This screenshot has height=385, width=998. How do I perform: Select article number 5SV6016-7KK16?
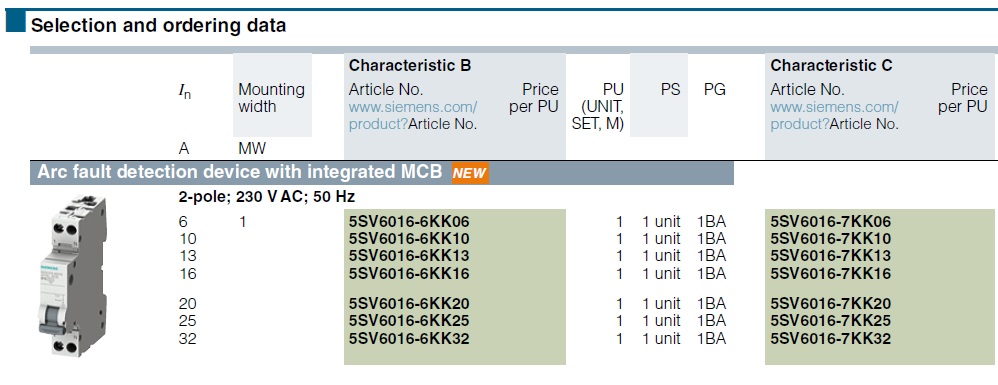pyautogui.click(x=831, y=274)
